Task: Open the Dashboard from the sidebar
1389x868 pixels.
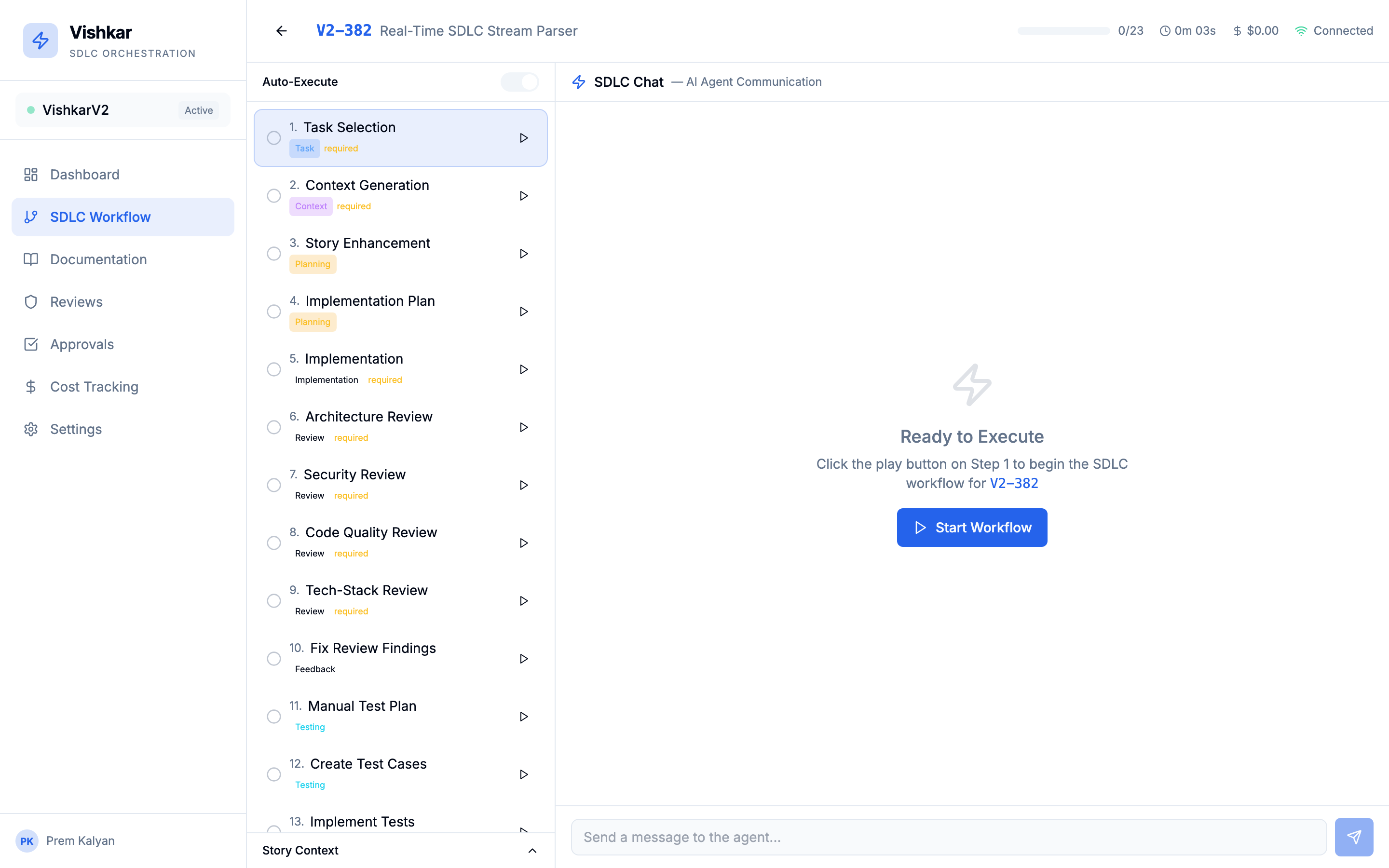Action: pyautogui.click(x=84, y=175)
